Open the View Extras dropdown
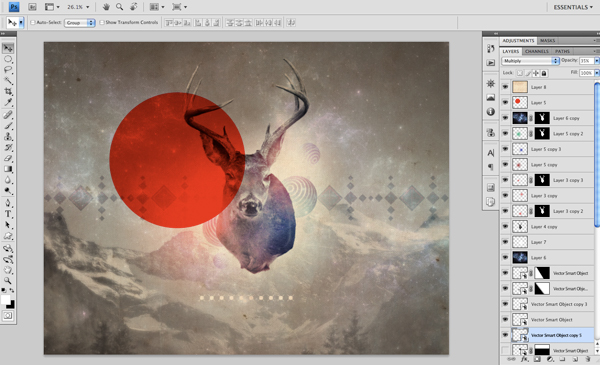The width and height of the screenshot is (600, 365). pos(52,7)
